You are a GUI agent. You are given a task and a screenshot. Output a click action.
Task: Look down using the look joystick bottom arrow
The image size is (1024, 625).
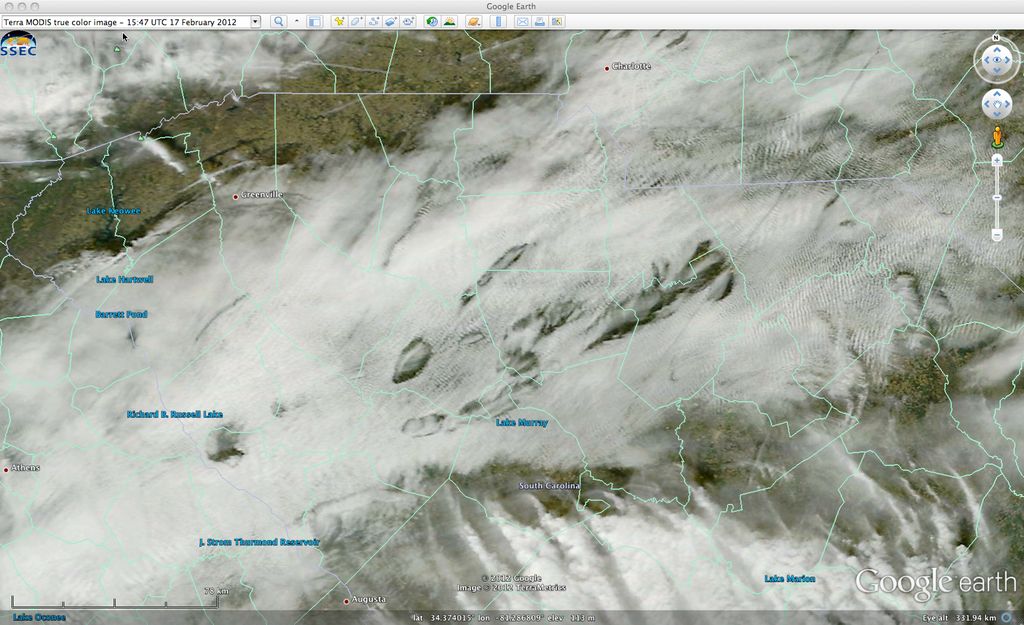click(x=997, y=71)
